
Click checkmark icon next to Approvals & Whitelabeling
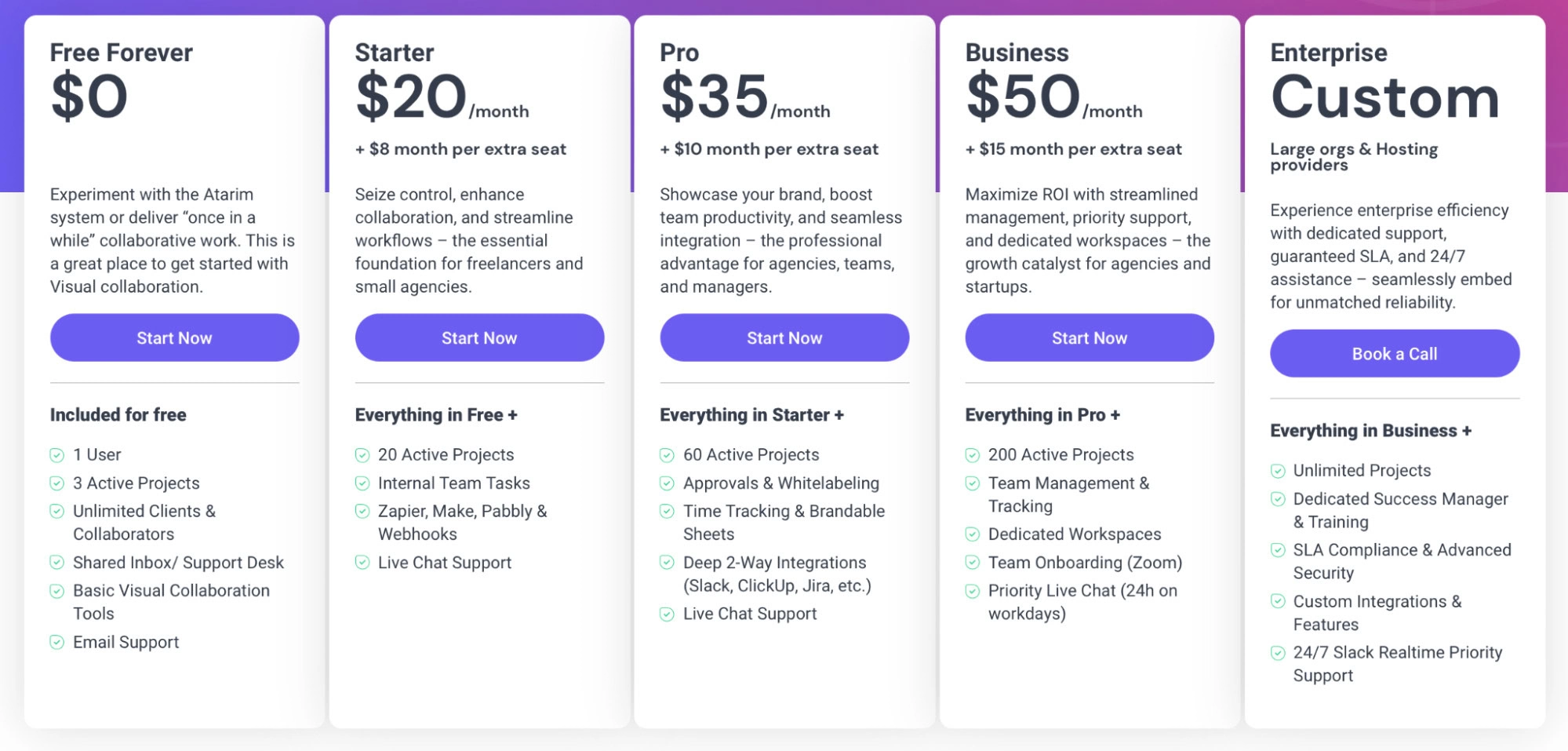[x=667, y=483]
